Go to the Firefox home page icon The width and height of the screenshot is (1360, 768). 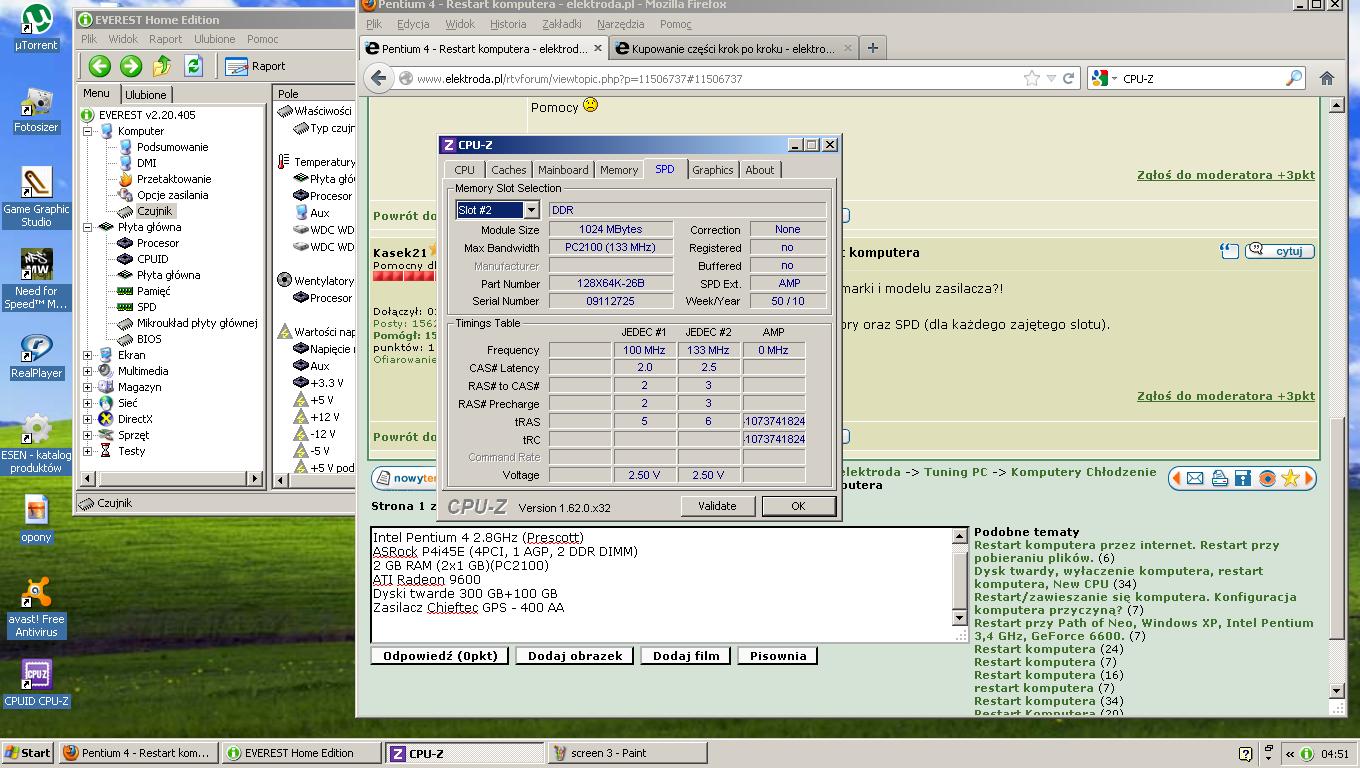(1327, 78)
